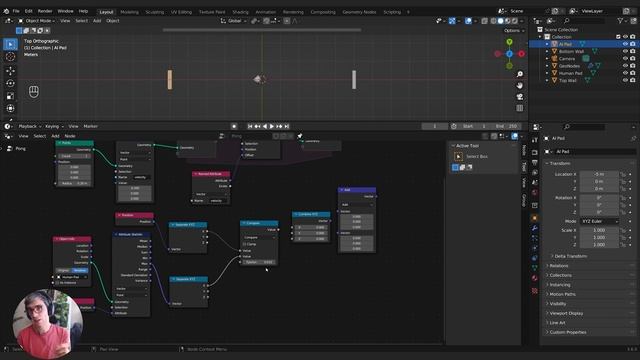Screen dimensions: 640x360
Task: Select the Cursor tool in viewport toolbar
Action: [x=11, y=57]
